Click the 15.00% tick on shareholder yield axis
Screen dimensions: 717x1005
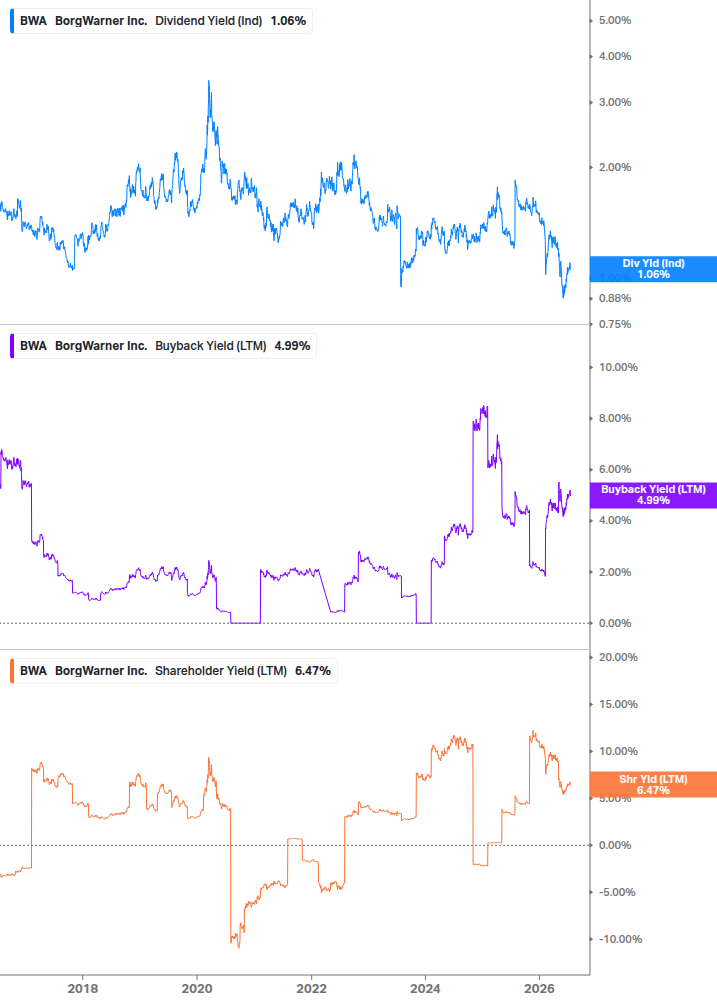coord(618,704)
